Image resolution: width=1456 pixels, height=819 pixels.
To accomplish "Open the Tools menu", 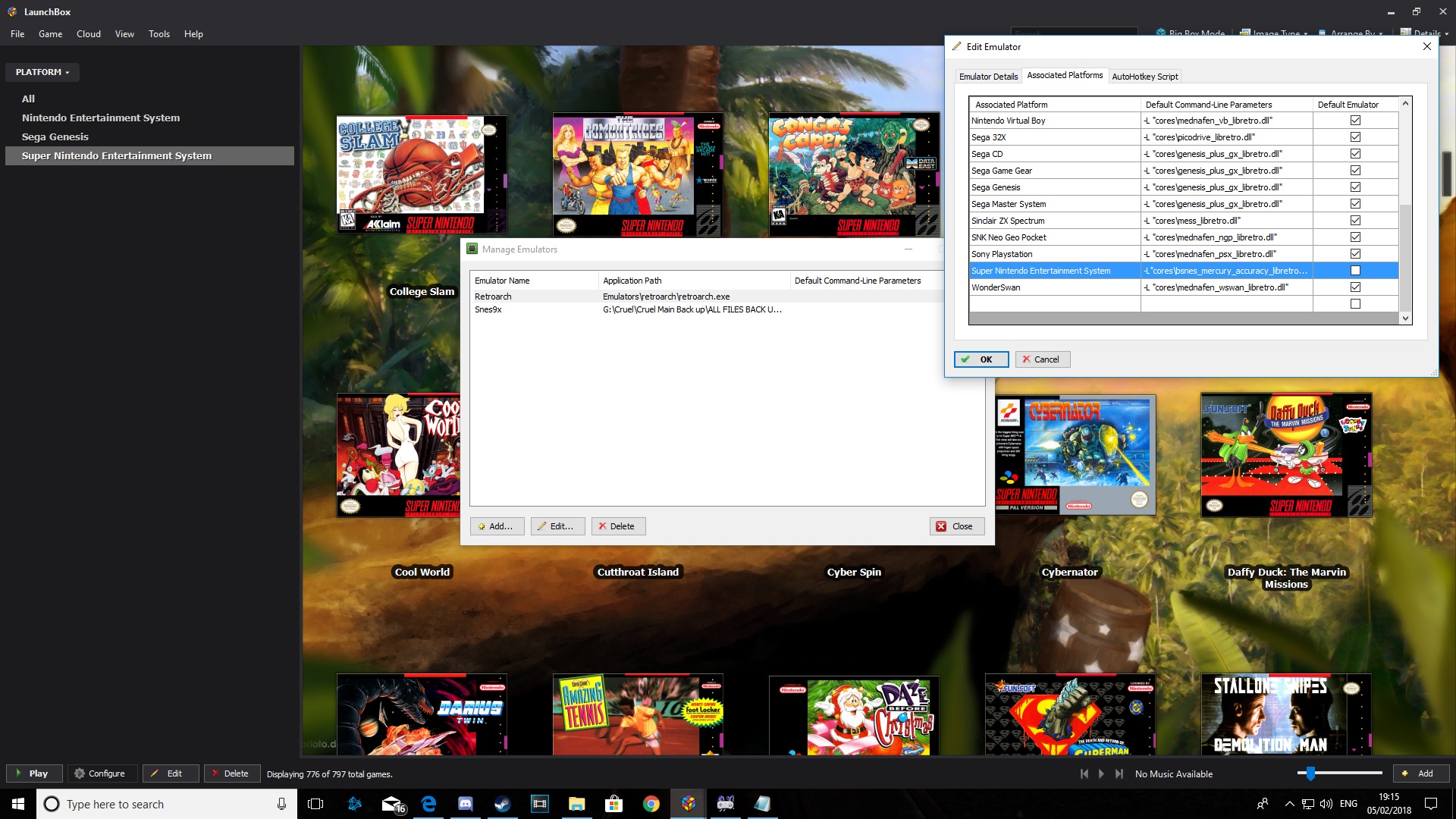I will (159, 34).
